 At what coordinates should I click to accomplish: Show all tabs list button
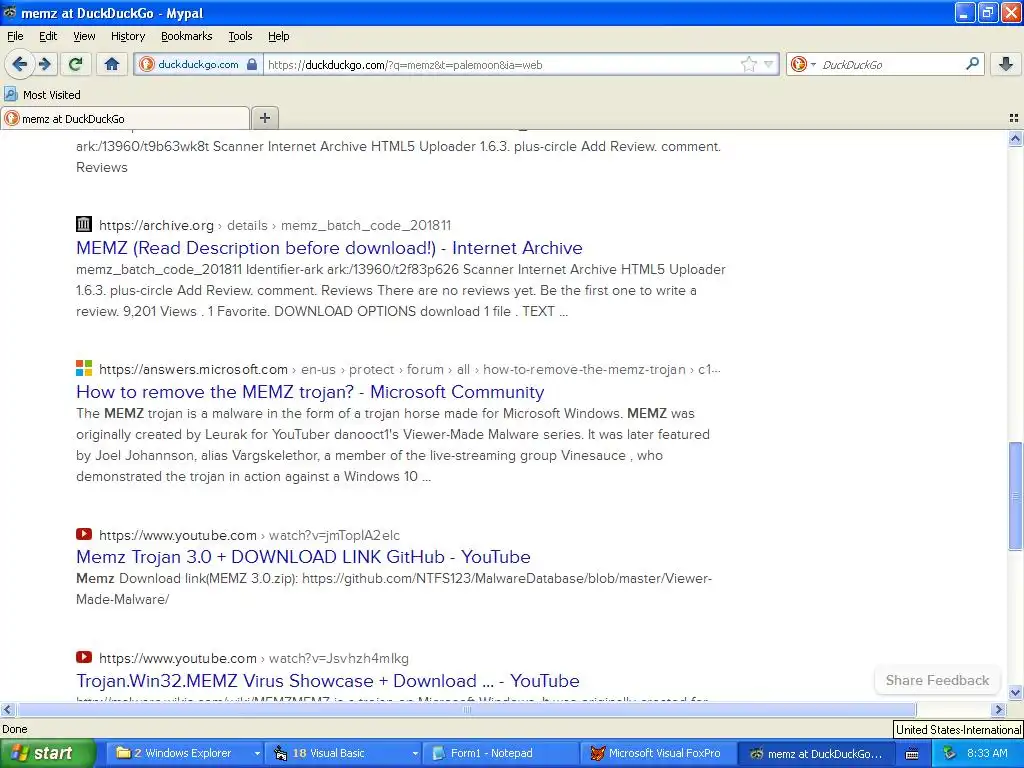[1014, 118]
